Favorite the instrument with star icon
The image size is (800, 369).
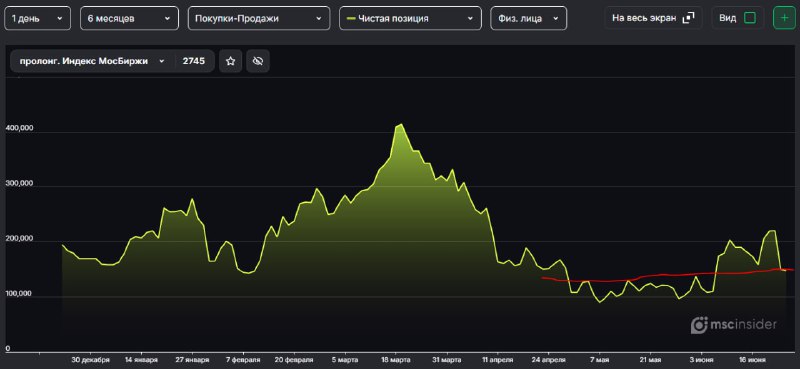click(231, 61)
